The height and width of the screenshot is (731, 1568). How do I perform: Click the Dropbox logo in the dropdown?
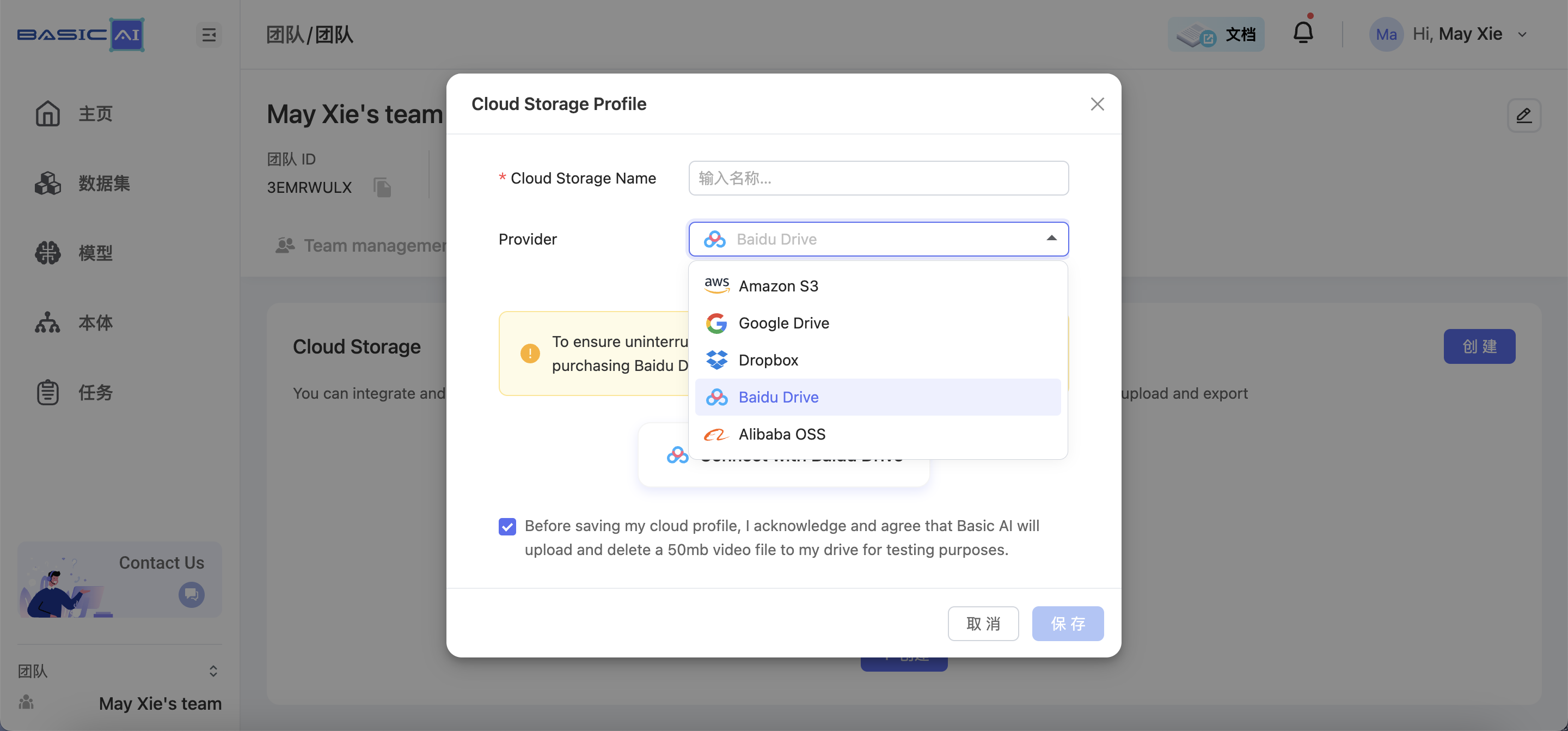(x=716, y=360)
